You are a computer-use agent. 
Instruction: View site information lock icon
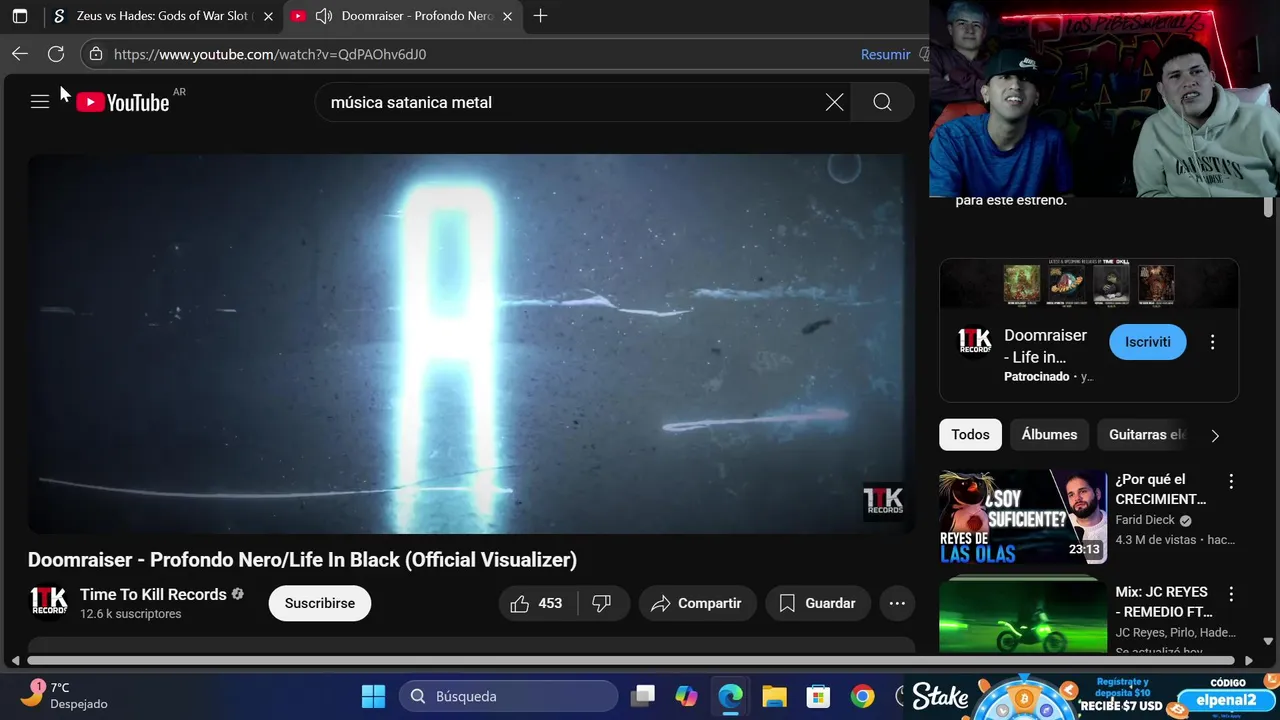point(96,54)
